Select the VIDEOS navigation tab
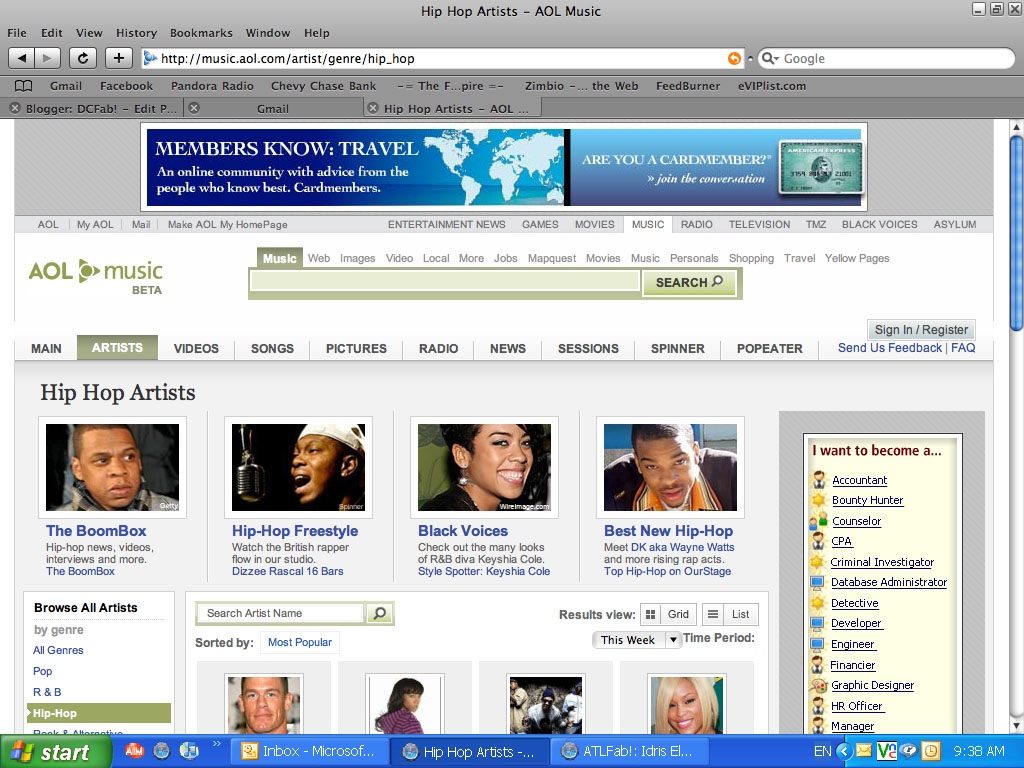Viewport: 1024px width, 768px height. pyautogui.click(x=196, y=348)
